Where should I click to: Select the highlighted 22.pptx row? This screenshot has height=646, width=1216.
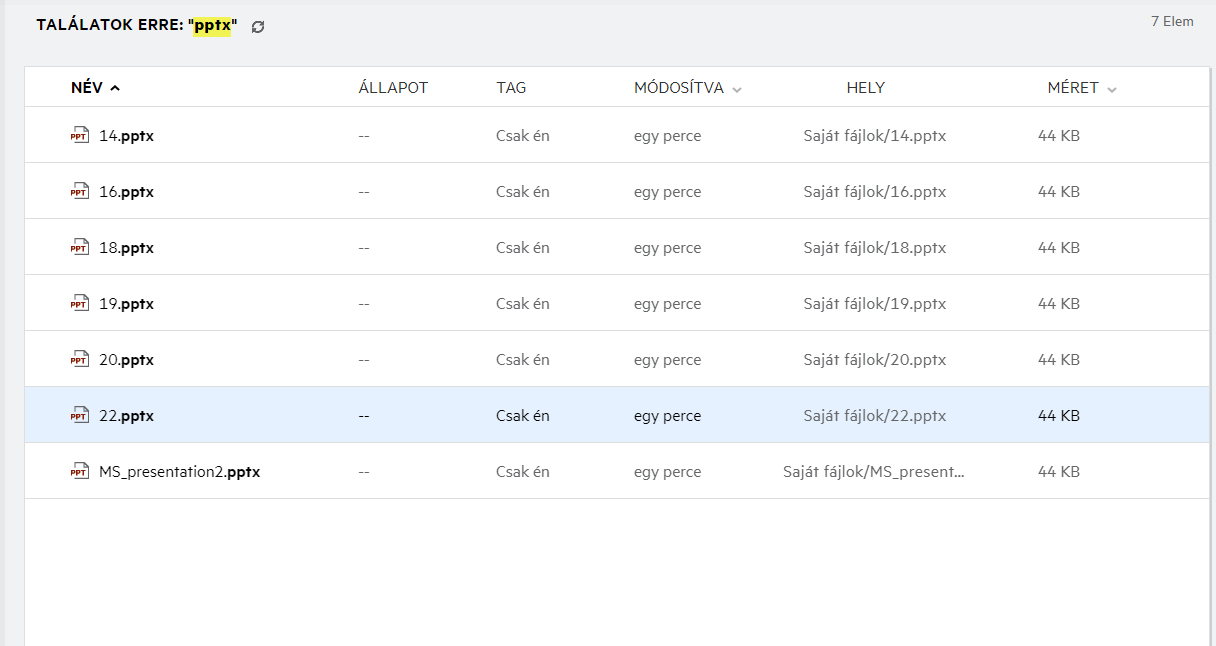point(600,416)
